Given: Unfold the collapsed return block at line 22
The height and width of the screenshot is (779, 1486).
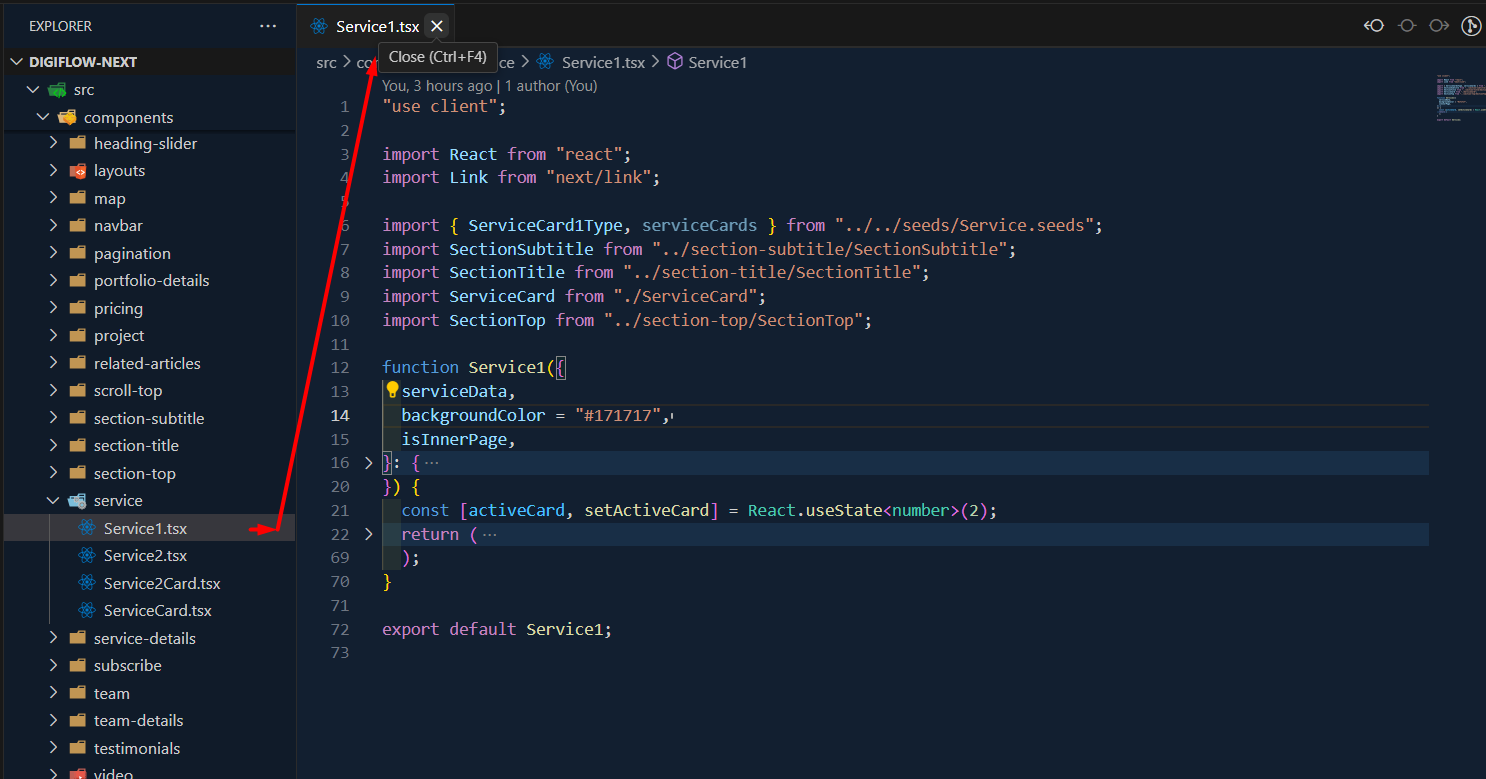Looking at the screenshot, I should point(368,534).
